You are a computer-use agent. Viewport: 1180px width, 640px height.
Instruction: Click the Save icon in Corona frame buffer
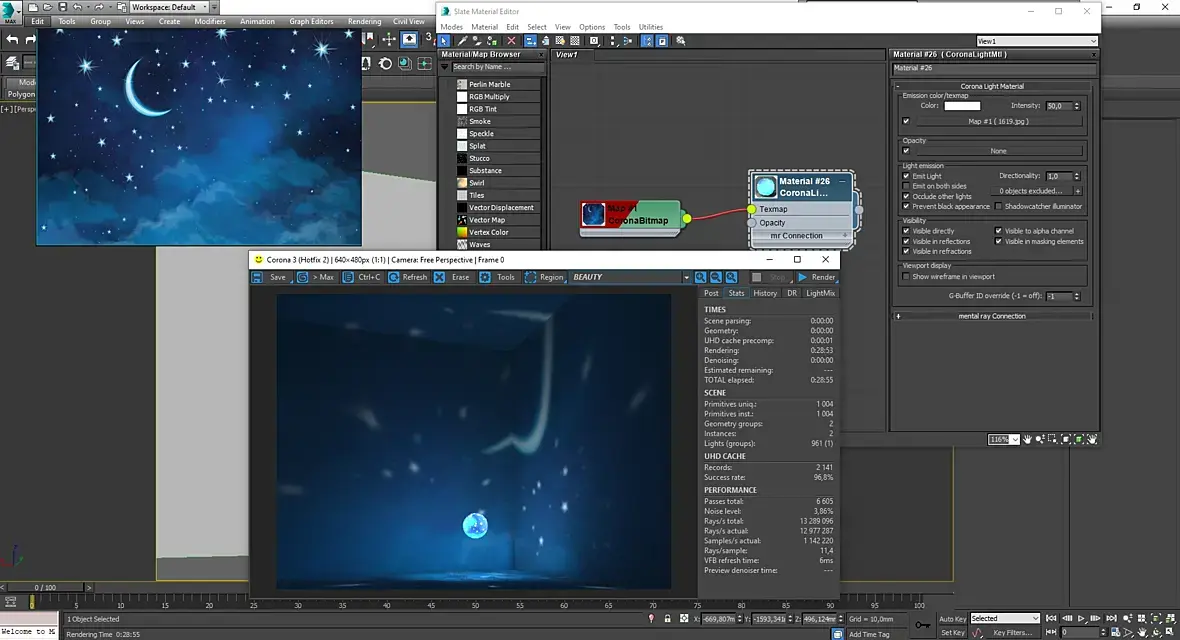coord(259,277)
